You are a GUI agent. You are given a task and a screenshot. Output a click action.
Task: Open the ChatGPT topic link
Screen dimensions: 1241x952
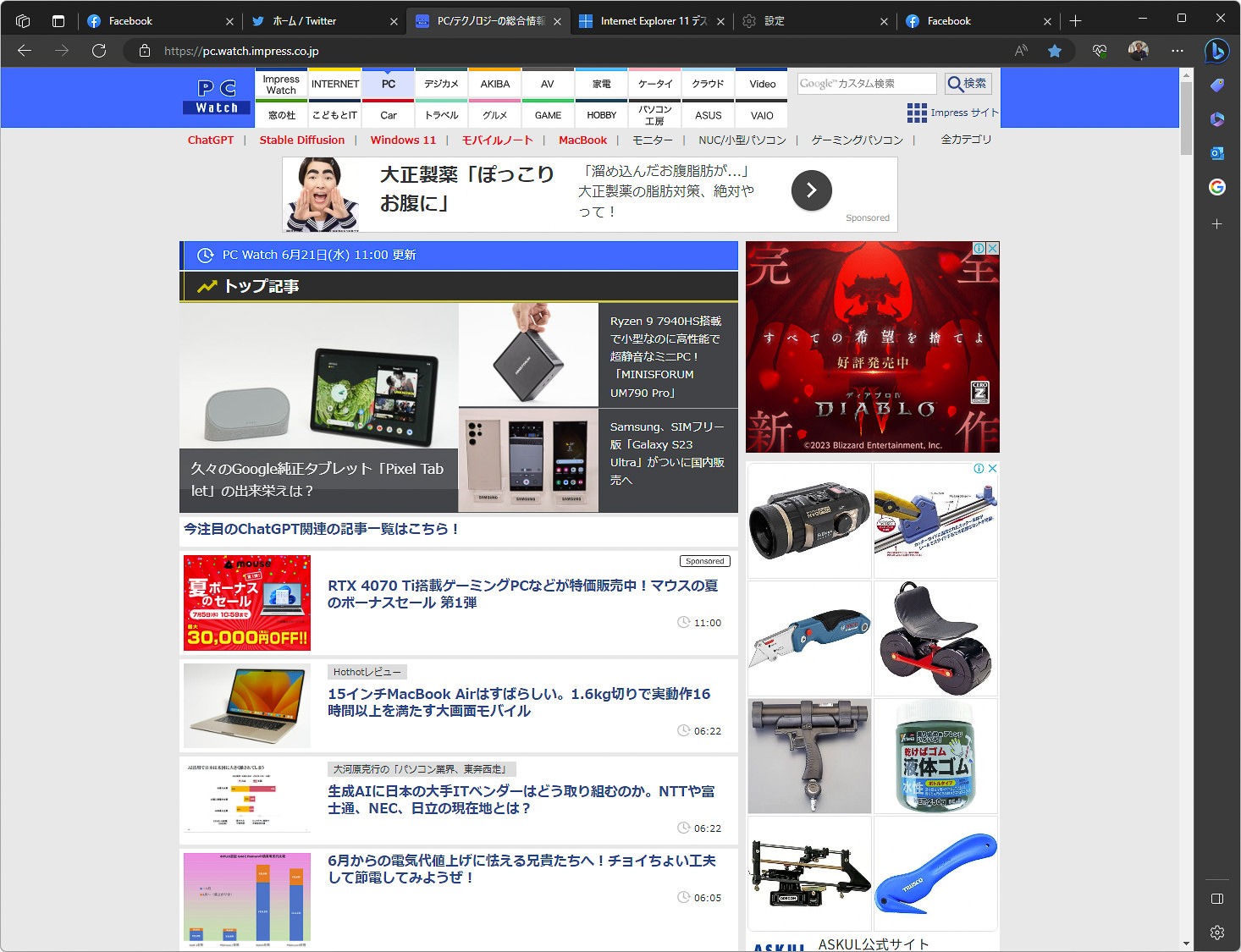(211, 140)
